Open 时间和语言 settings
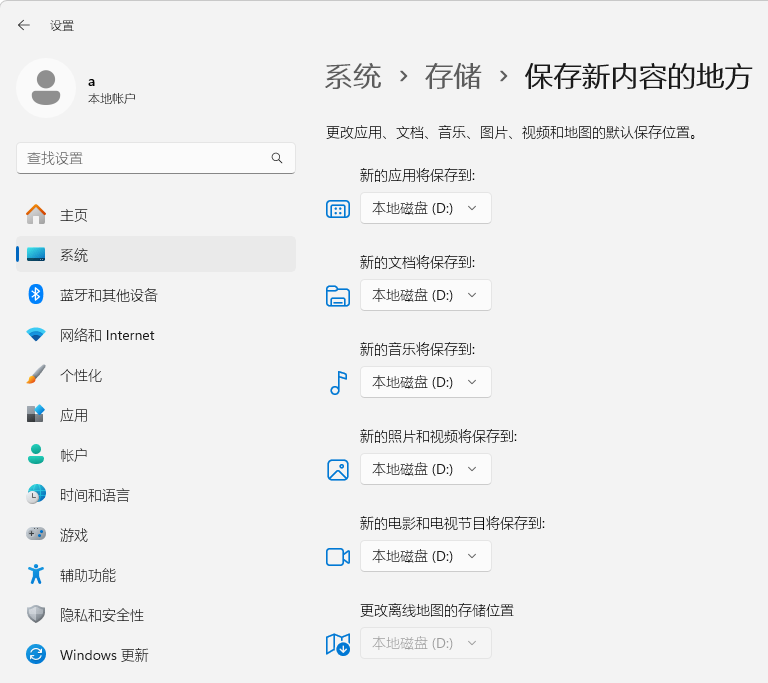 click(x=156, y=495)
